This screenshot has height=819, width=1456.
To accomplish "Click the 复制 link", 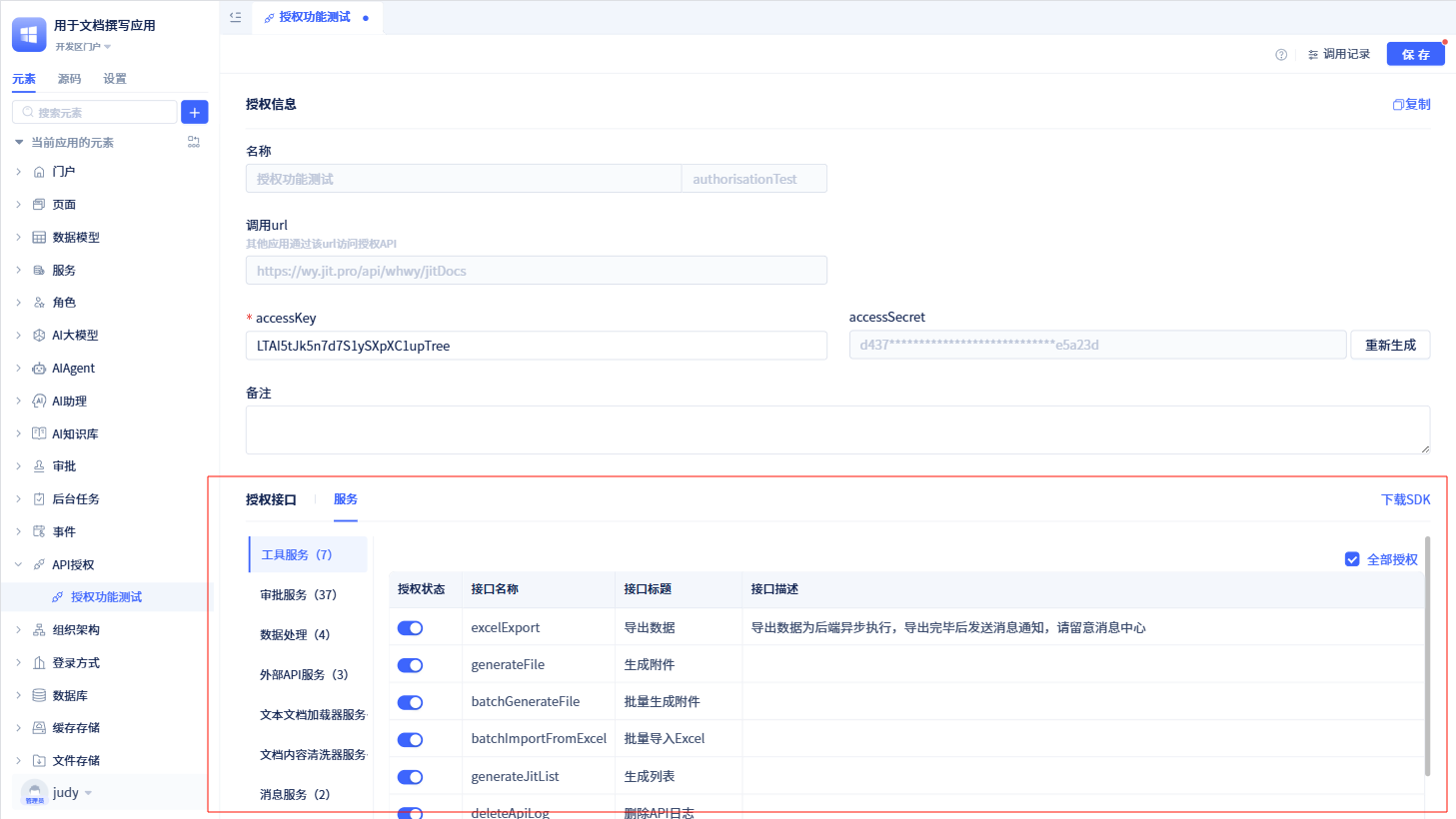I will (1411, 104).
